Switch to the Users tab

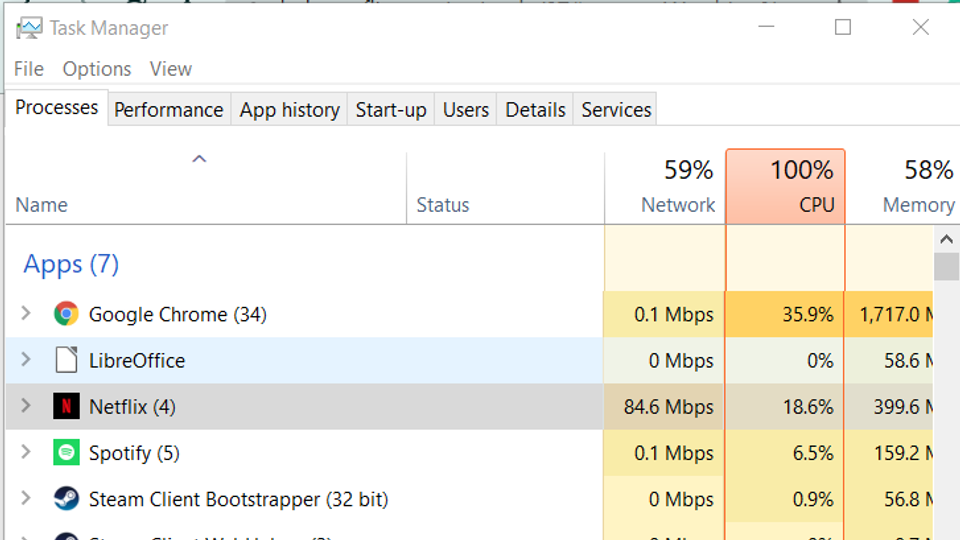[466, 110]
